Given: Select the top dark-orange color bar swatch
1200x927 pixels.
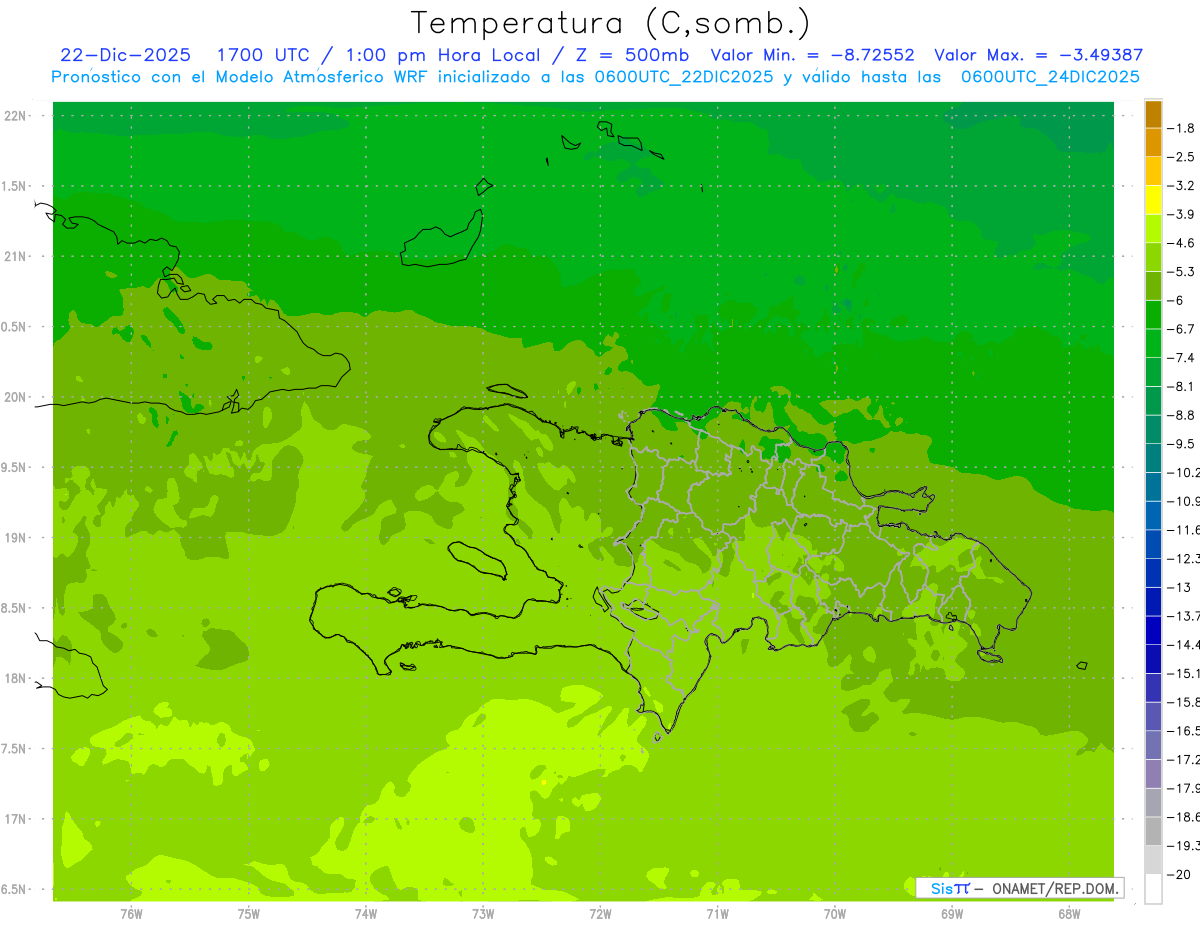Looking at the screenshot, I should click(1153, 114).
